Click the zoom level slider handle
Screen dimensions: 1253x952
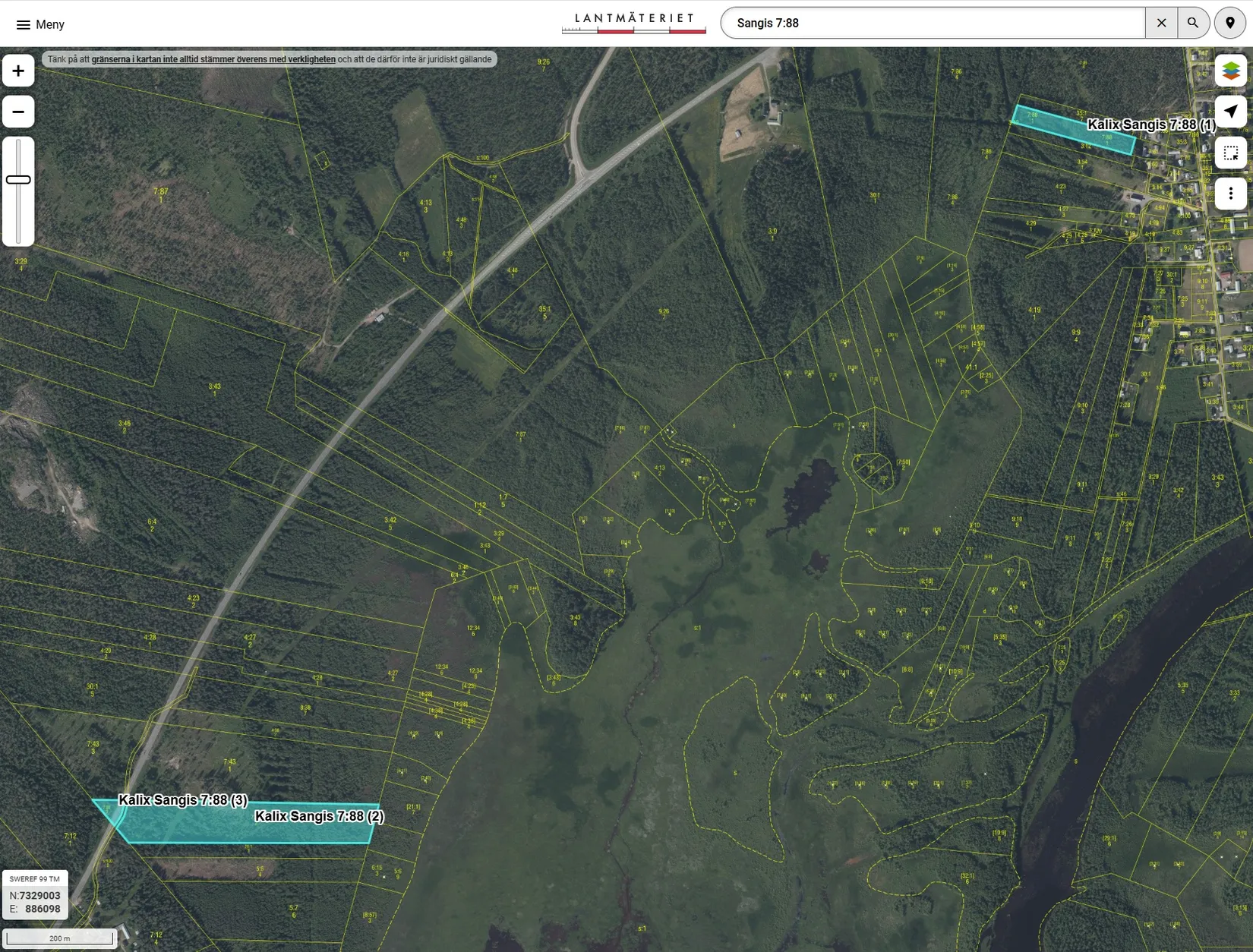point(18,180)
